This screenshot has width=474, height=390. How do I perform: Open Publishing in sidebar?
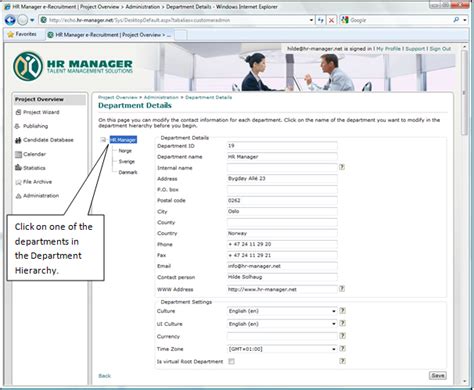click(35, 126)
